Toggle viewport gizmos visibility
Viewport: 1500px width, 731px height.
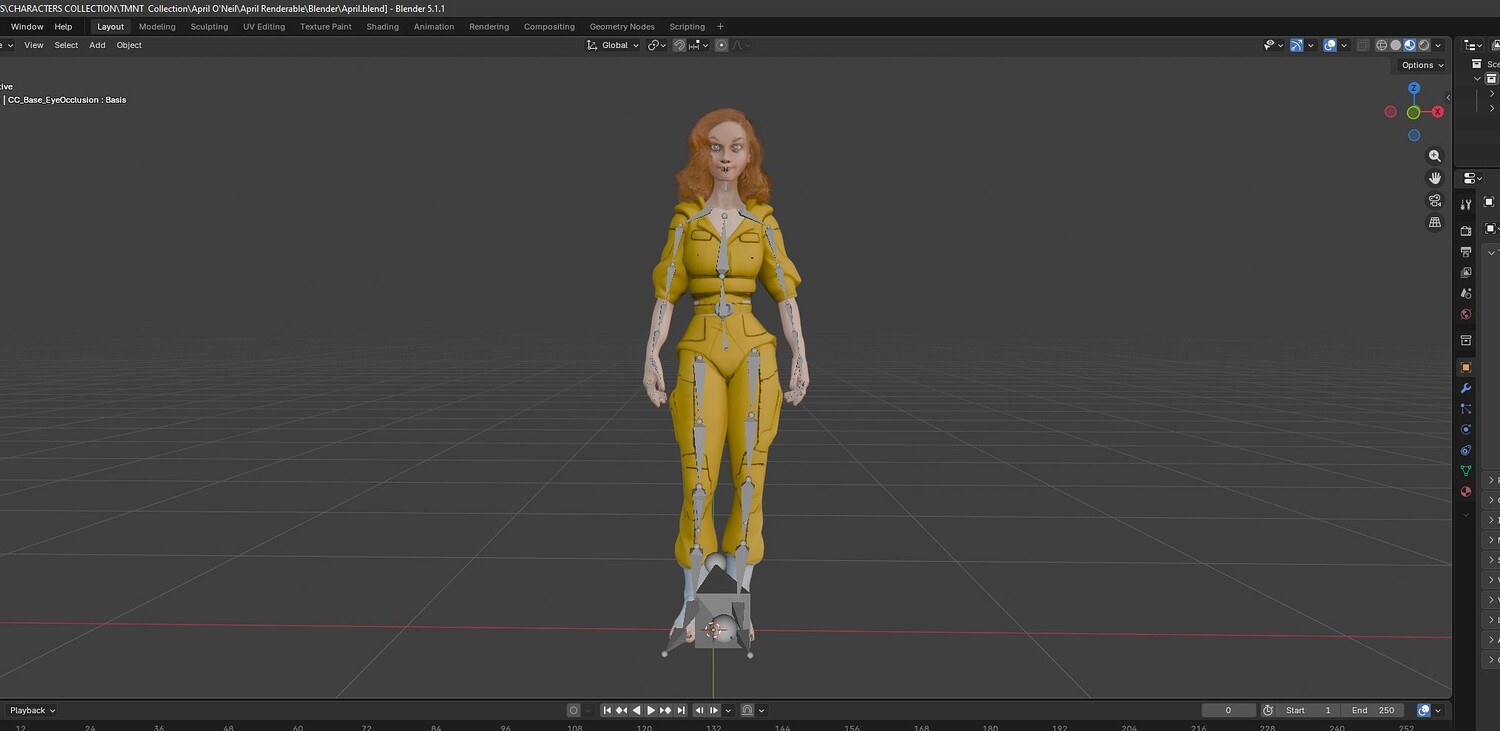(x=1297, y=45)
